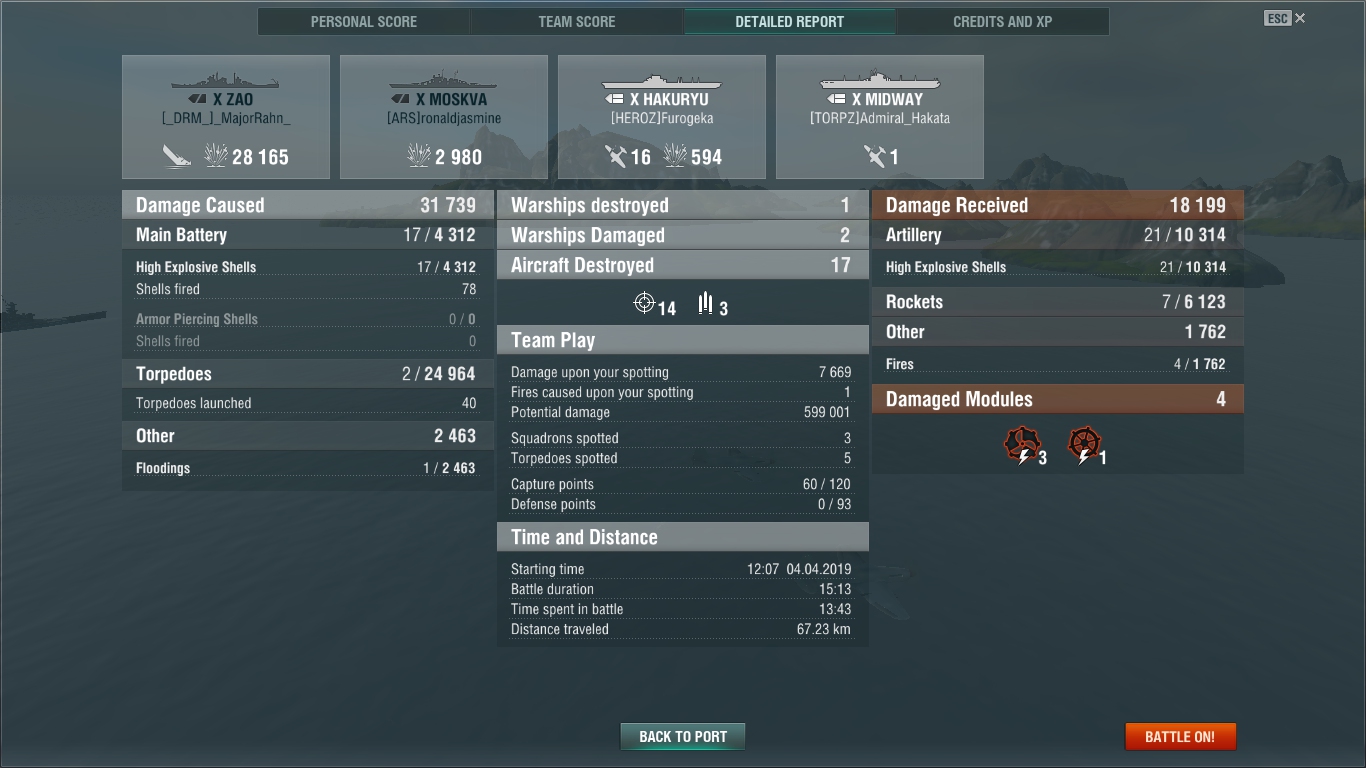Select the X Zao ship card
1366x768 pixels.
[x=226, y=117]
